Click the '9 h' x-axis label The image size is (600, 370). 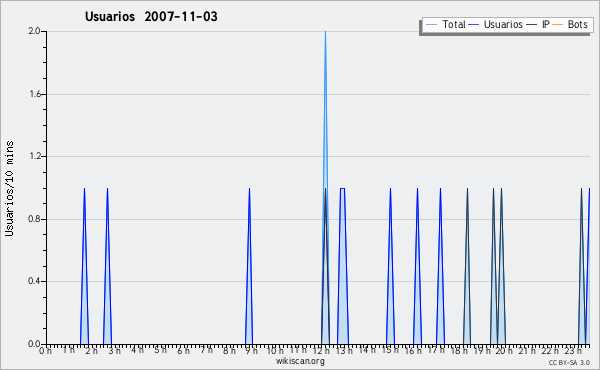tap(251, 351)
